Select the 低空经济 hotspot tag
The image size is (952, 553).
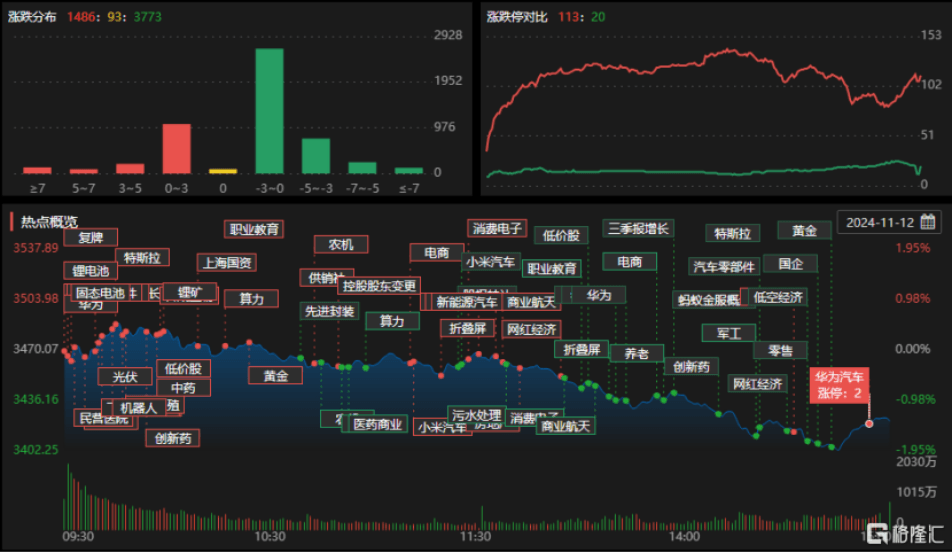tap(778, 297)
